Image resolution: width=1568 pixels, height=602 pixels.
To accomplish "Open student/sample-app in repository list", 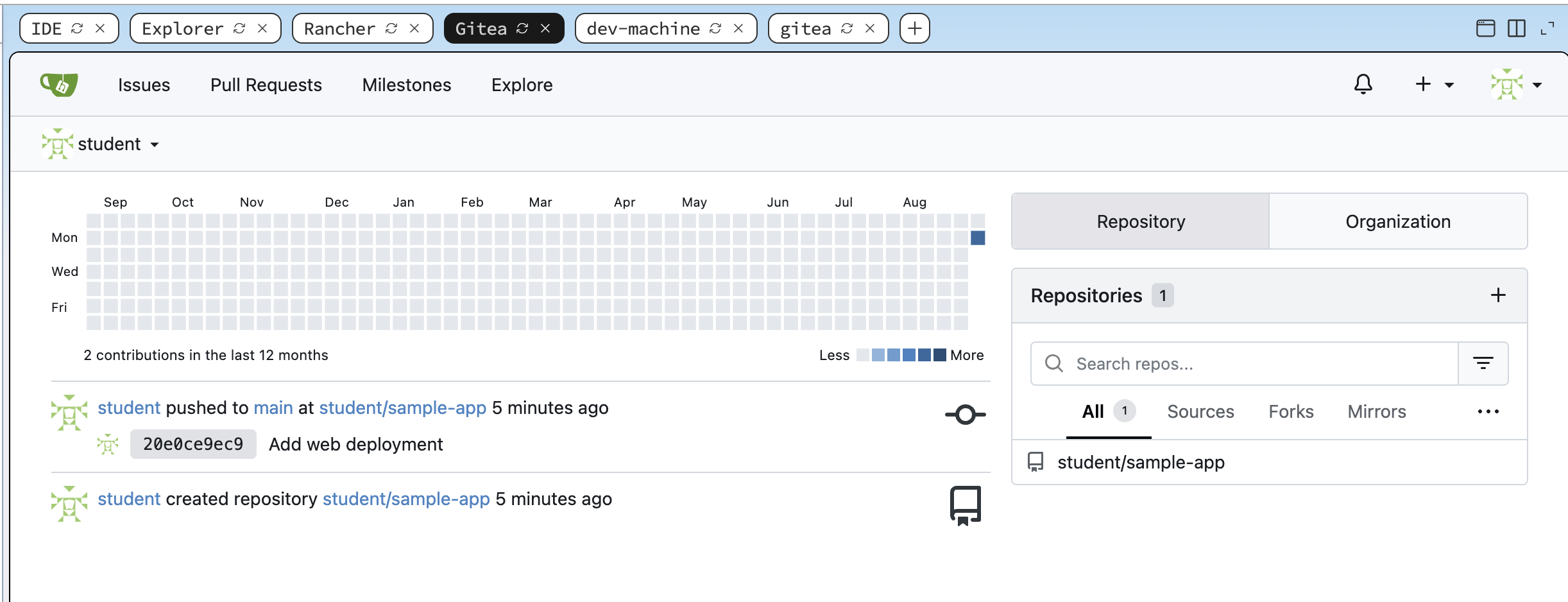I will 1141,462.
